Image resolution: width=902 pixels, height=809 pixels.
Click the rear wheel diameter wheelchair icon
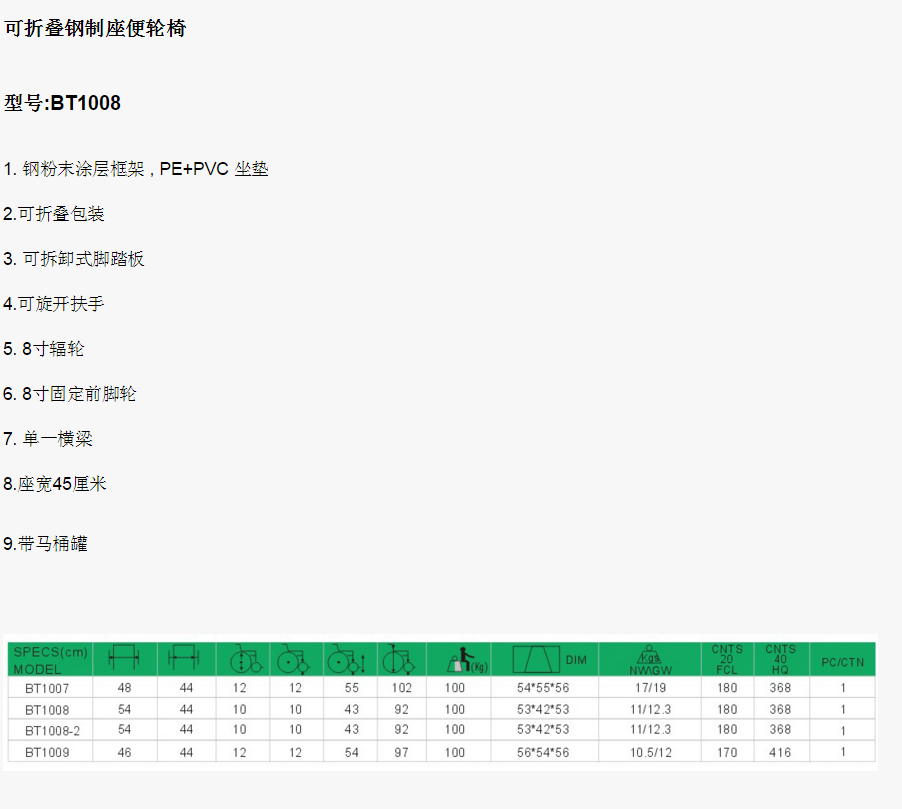pos(246,658)
